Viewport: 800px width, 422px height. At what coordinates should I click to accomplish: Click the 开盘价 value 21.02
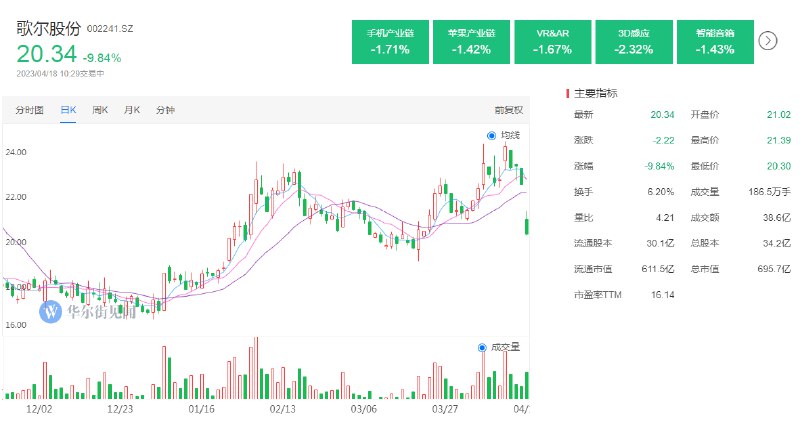[779, 115]
